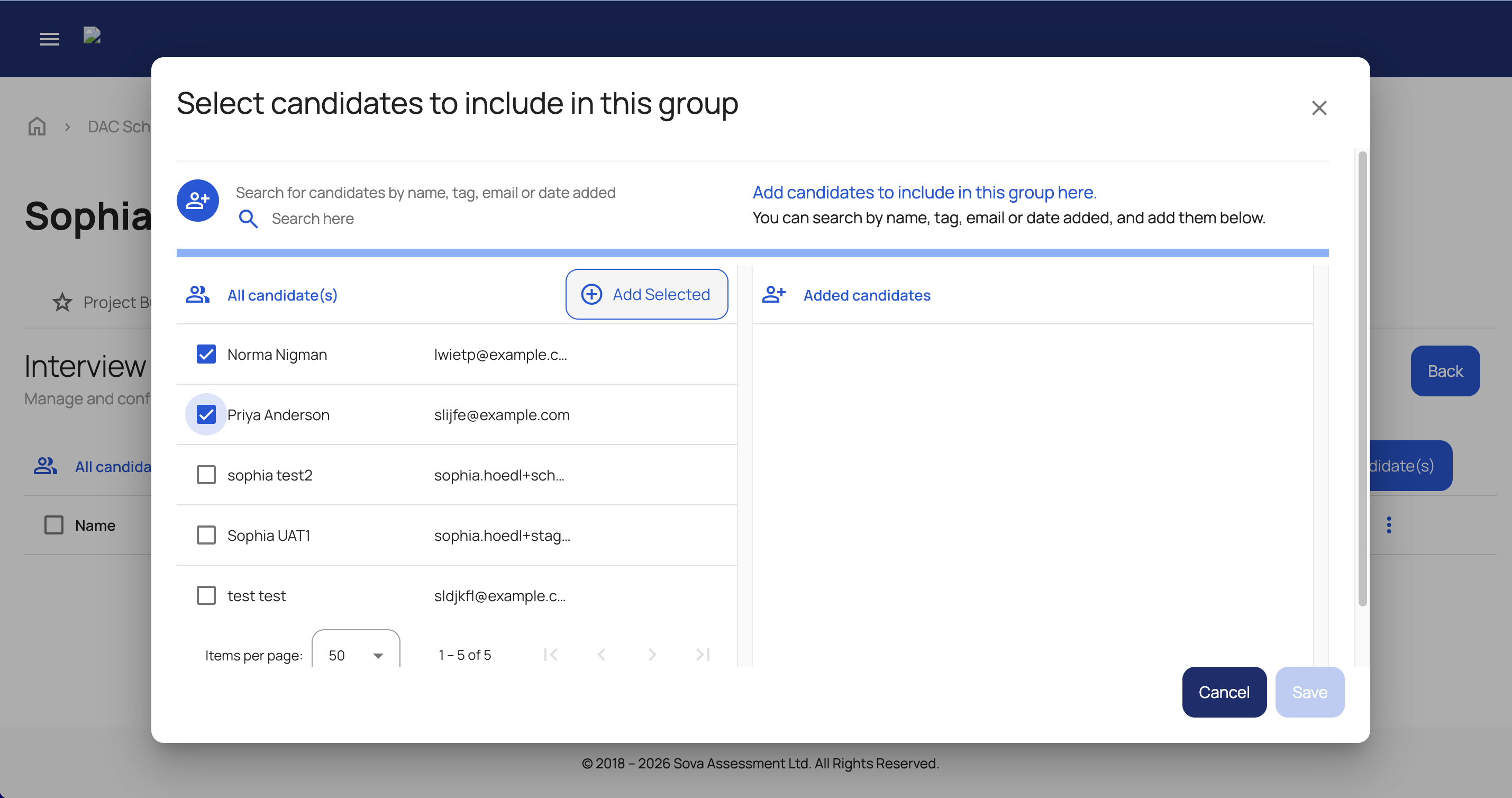The image size is (1512, 798).
Task: Open the three-dot options menu
Action: click(1389, 525)
